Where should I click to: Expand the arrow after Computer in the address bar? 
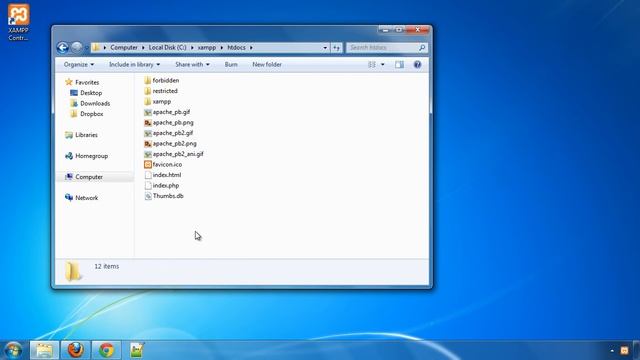143,48
